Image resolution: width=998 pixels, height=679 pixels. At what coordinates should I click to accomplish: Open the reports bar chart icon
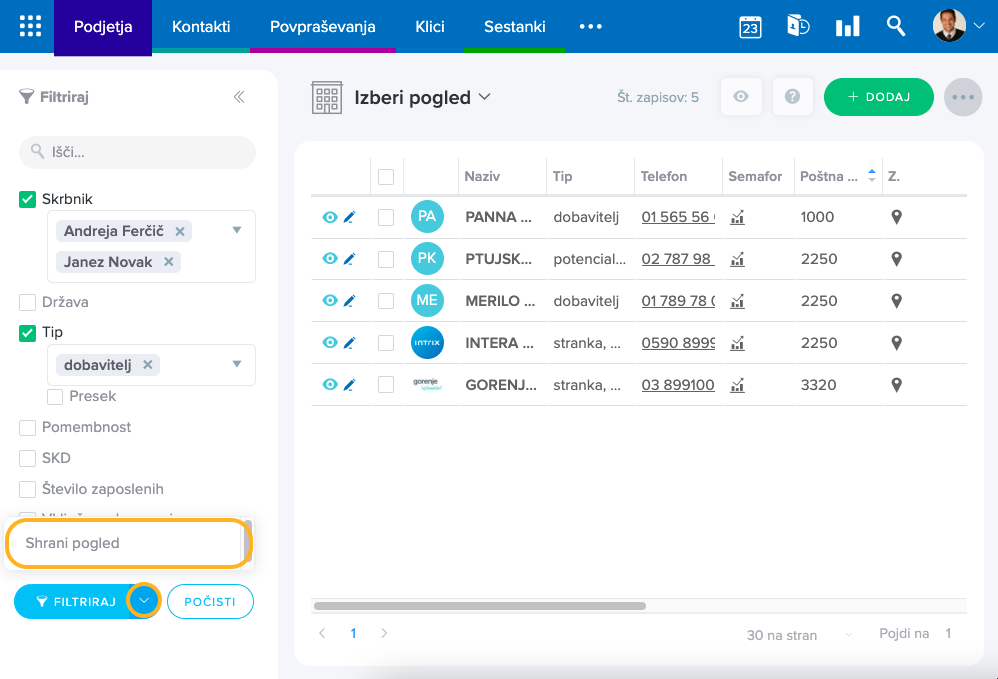click(847, 27)
